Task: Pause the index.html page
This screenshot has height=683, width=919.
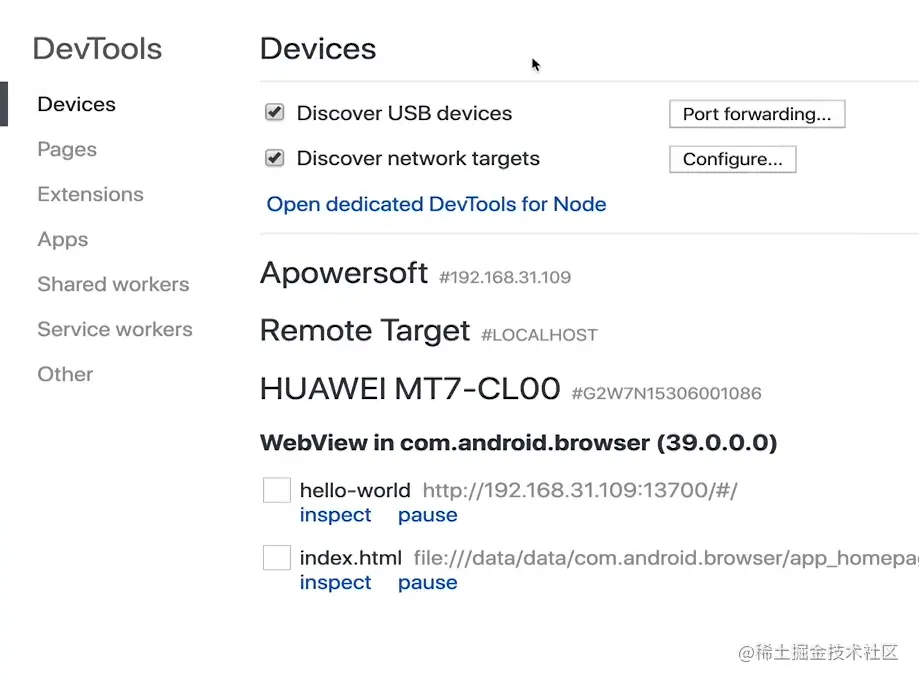Action: (427, 583)
